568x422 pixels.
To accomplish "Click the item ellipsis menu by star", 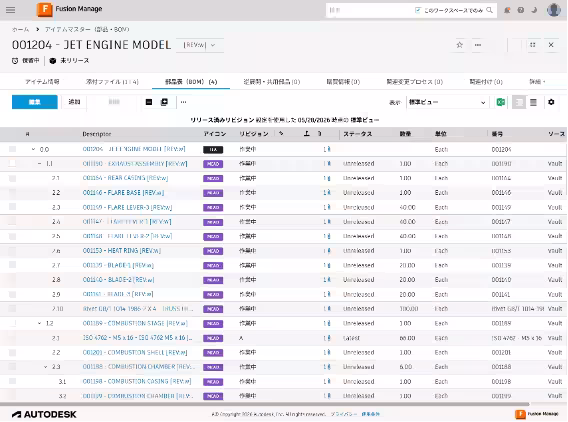I will pos(478,45).
